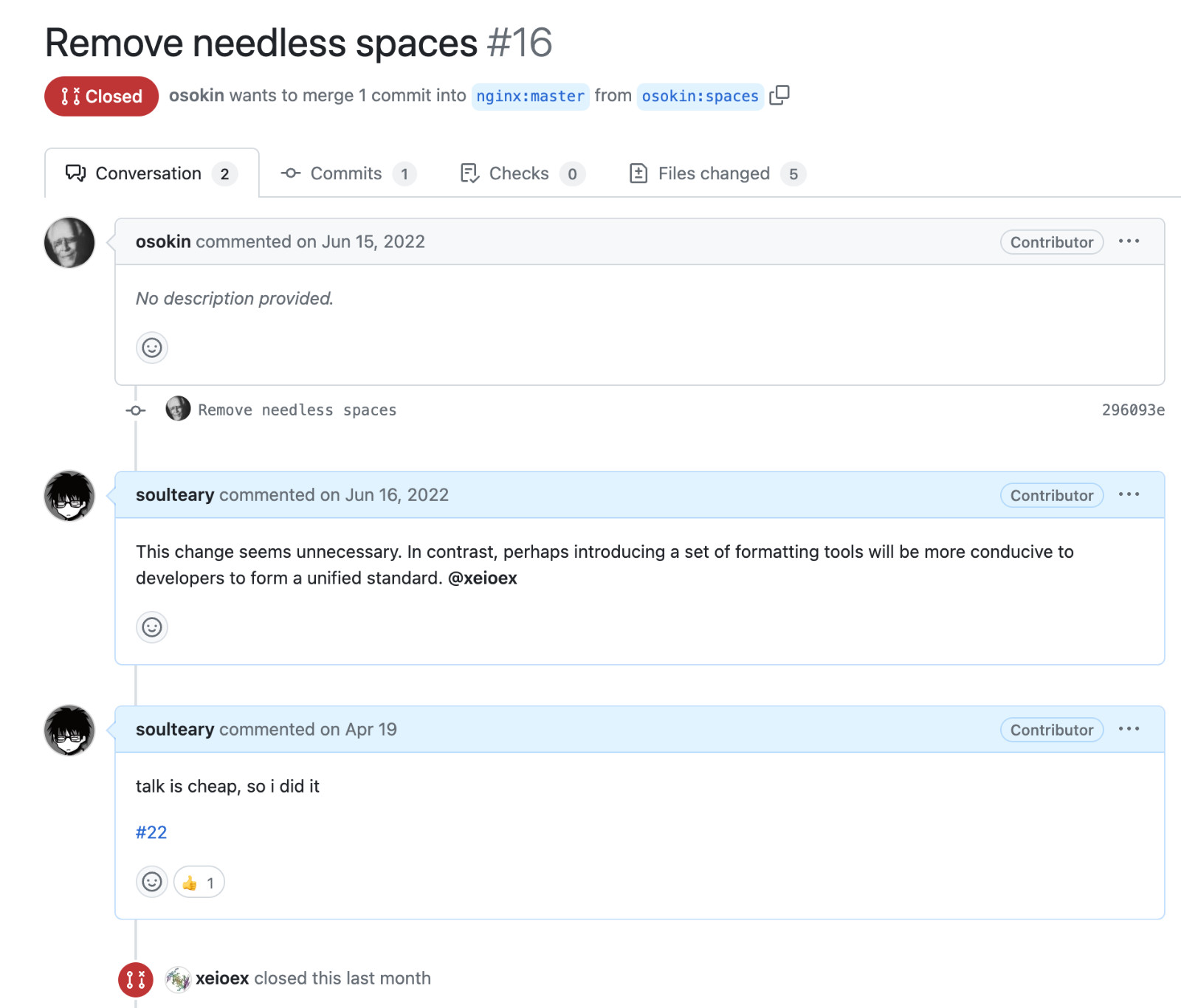
Task: Open commit hash 296093e
Action: tap(1133, 410)
